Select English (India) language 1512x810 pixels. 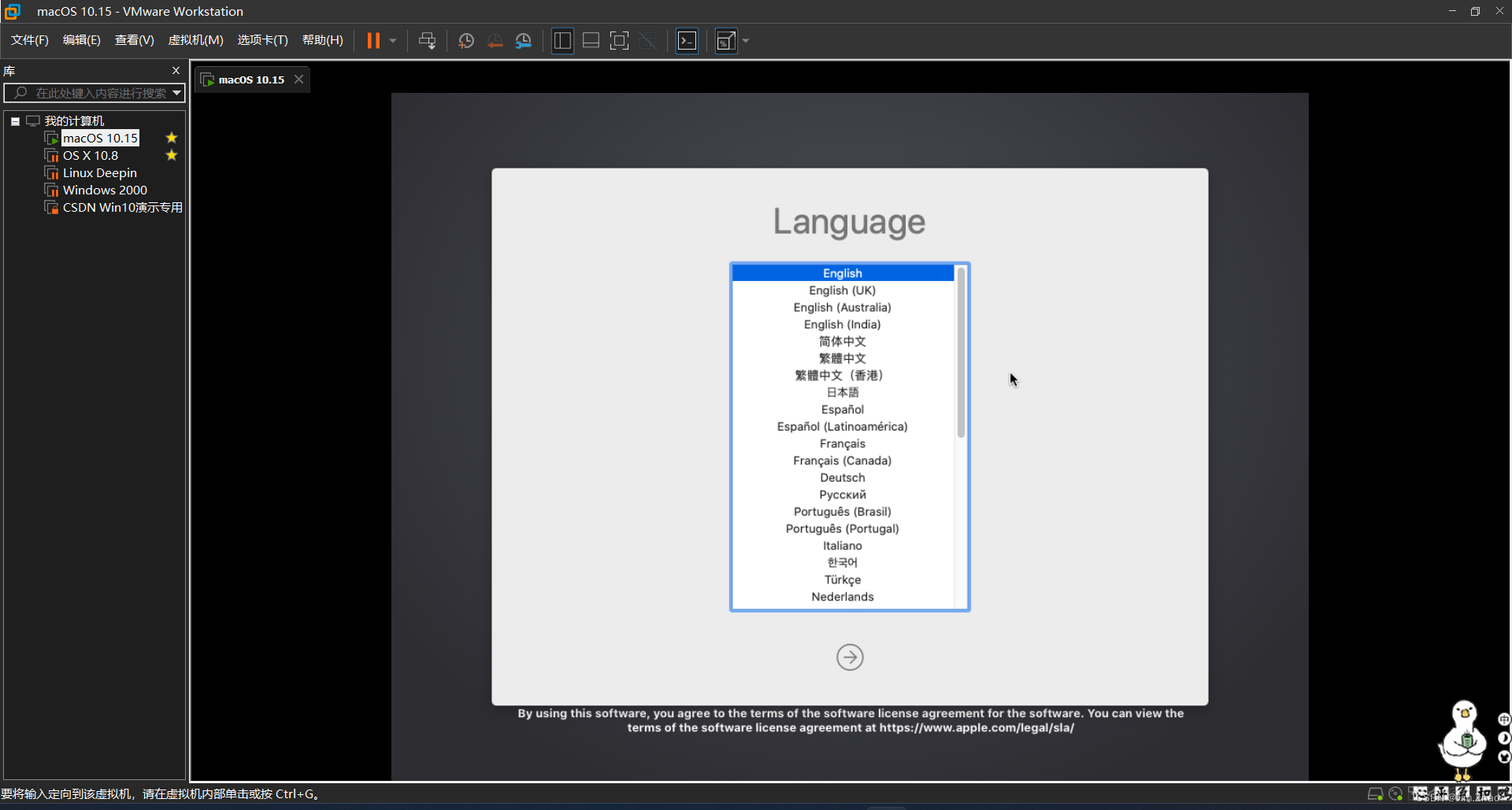(x=843, y=324)
